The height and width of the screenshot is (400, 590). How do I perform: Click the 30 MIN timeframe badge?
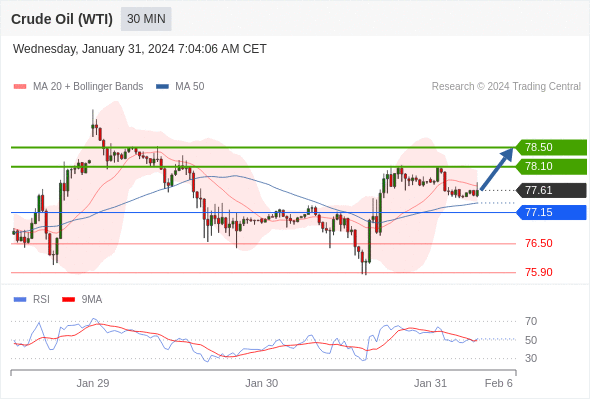tap(146, 19)
